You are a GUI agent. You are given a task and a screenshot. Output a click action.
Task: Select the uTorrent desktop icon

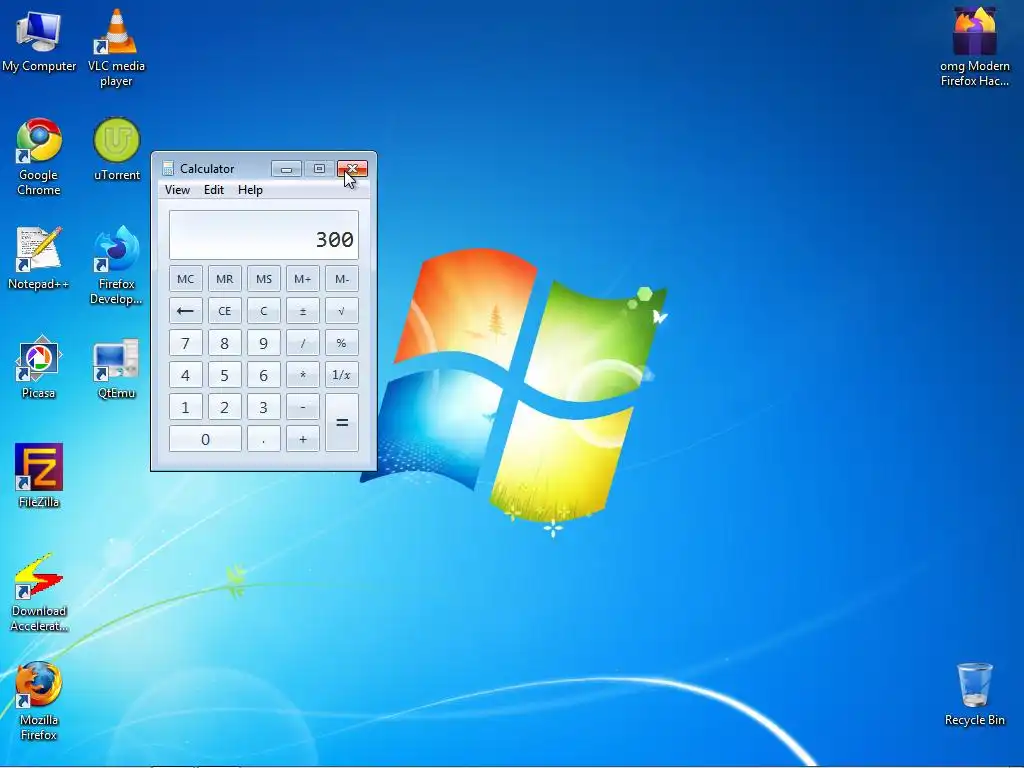116,149
